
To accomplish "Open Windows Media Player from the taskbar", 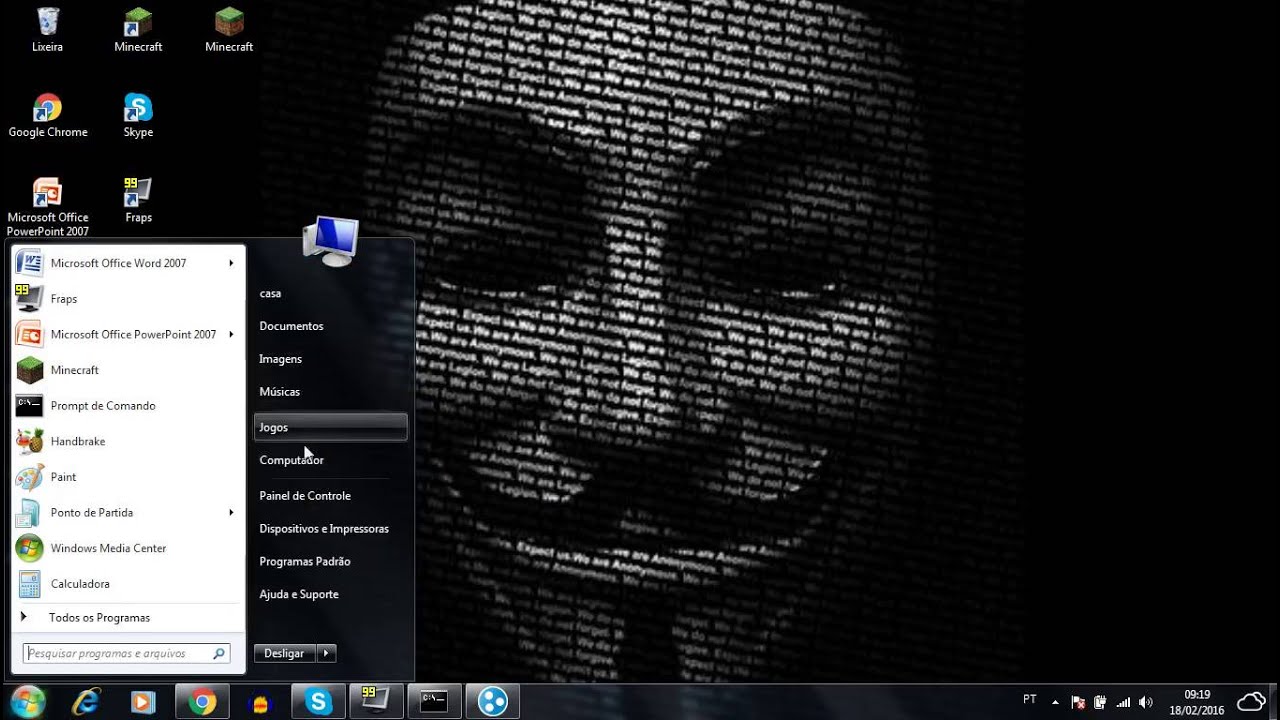I will (x=143, y=702).
